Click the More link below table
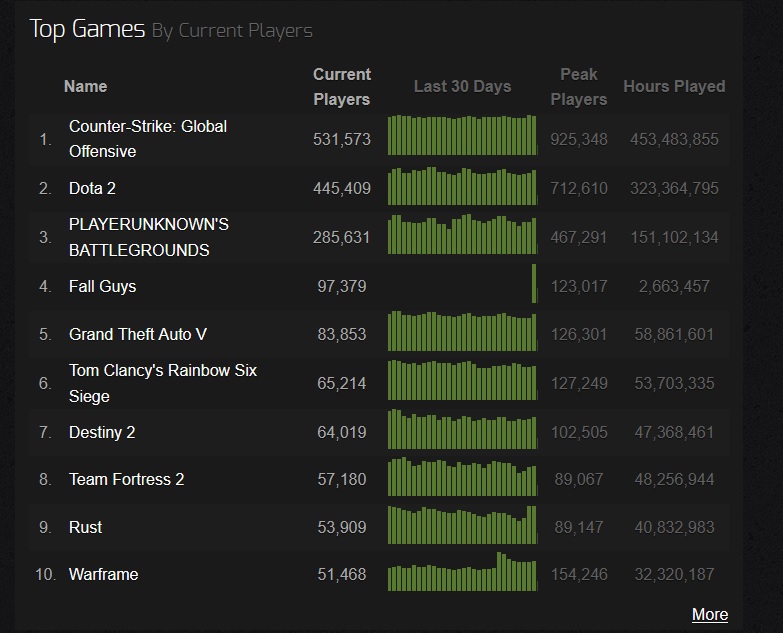The image size is (783, 633). [709, 614]
